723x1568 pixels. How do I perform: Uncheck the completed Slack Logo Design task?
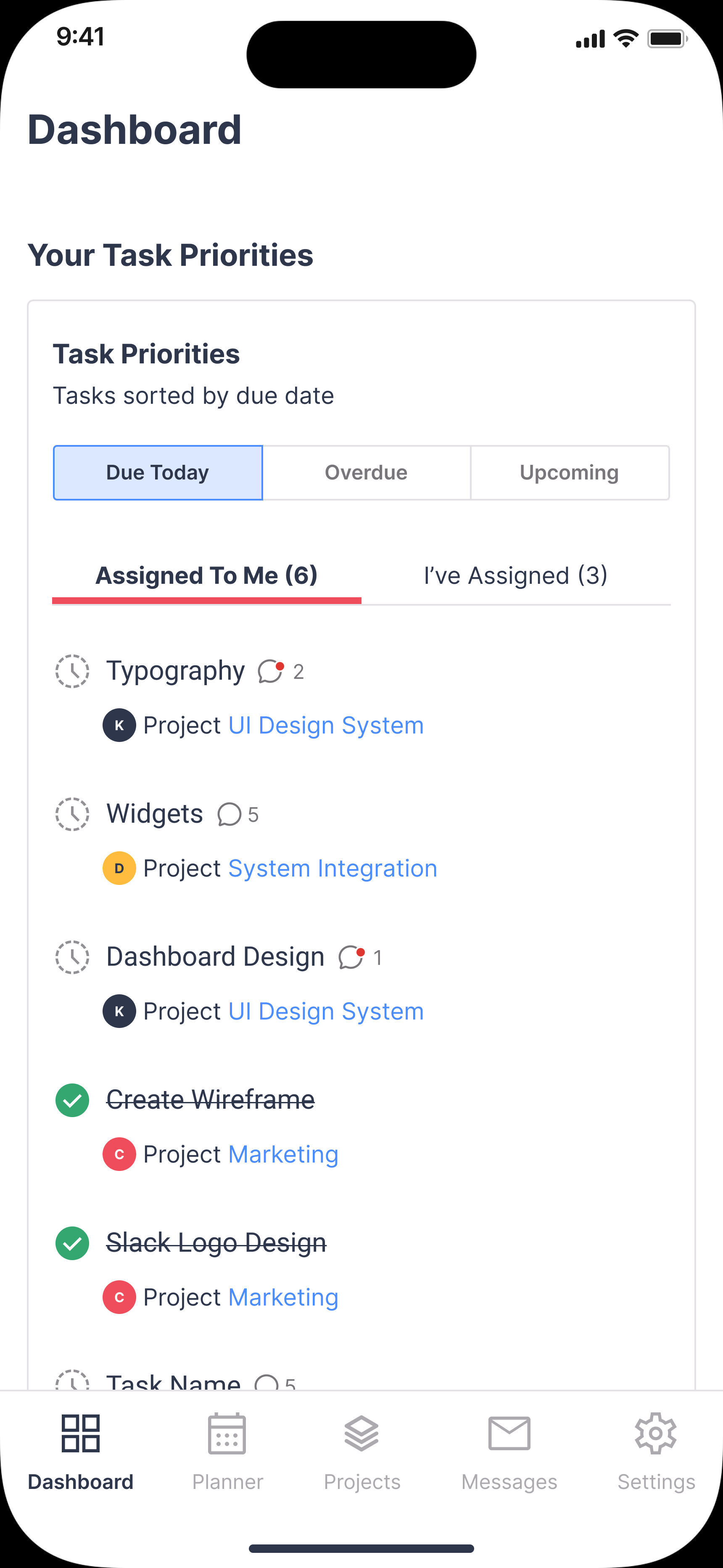[72, 1243]
